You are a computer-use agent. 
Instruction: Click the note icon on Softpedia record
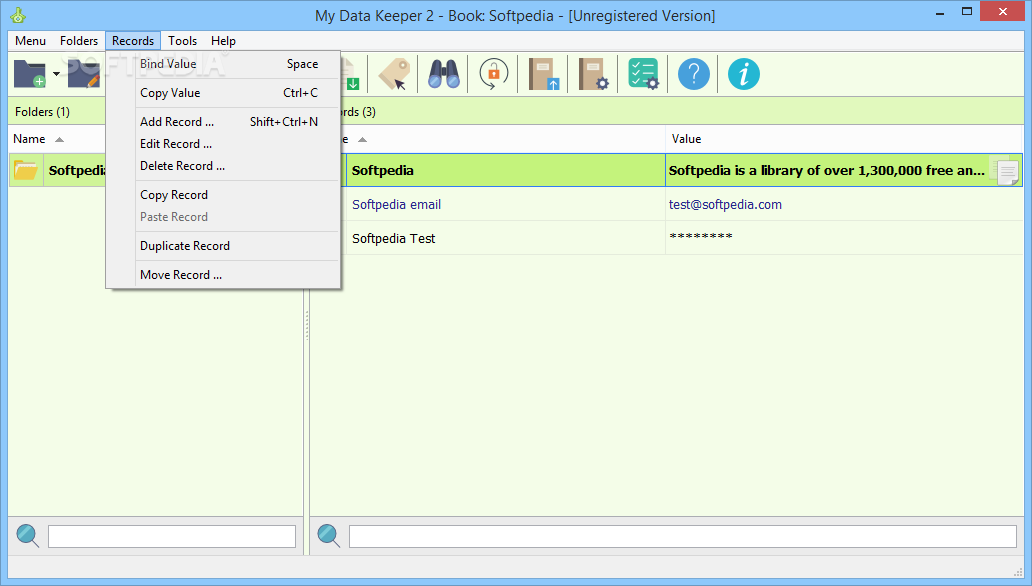pos(1007,173)
